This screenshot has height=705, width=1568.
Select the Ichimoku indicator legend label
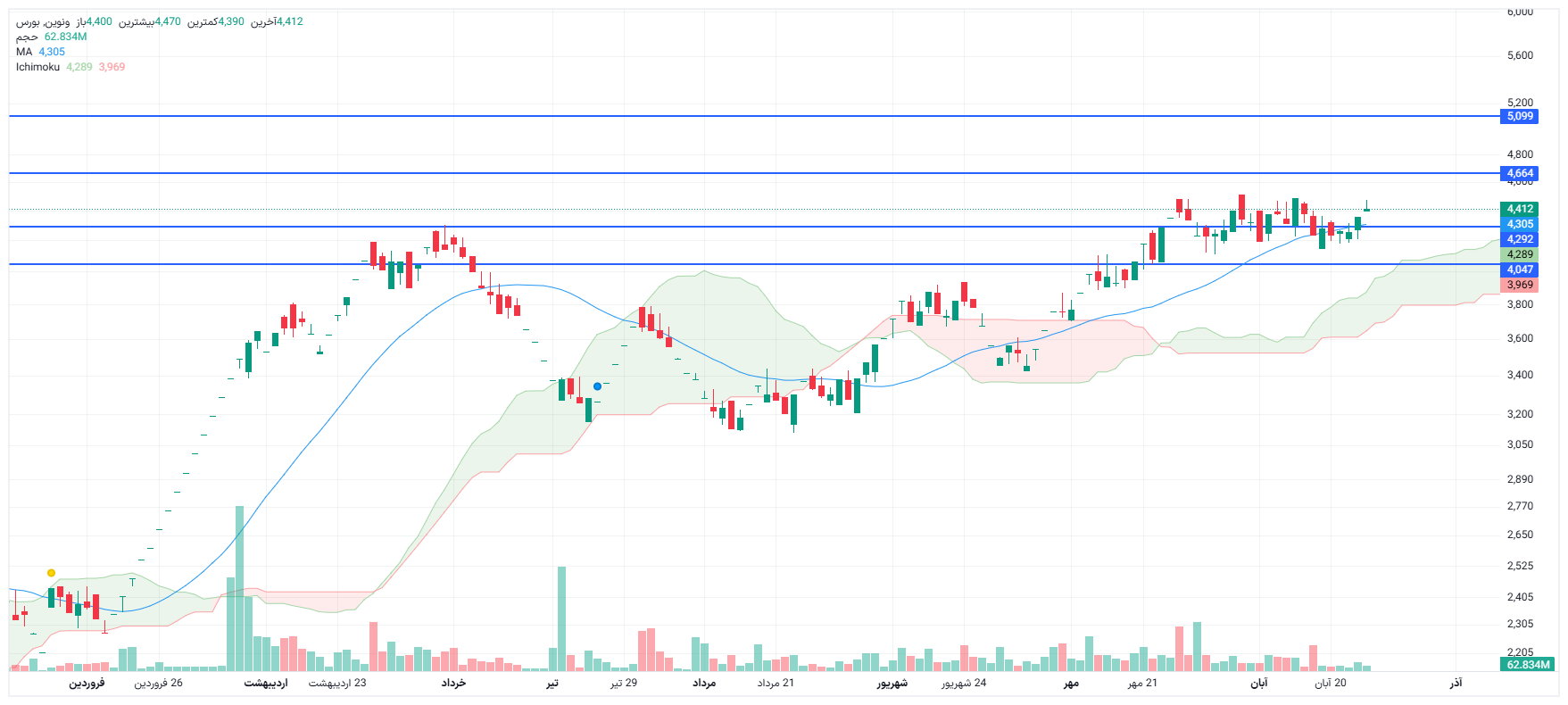(37, 67)
